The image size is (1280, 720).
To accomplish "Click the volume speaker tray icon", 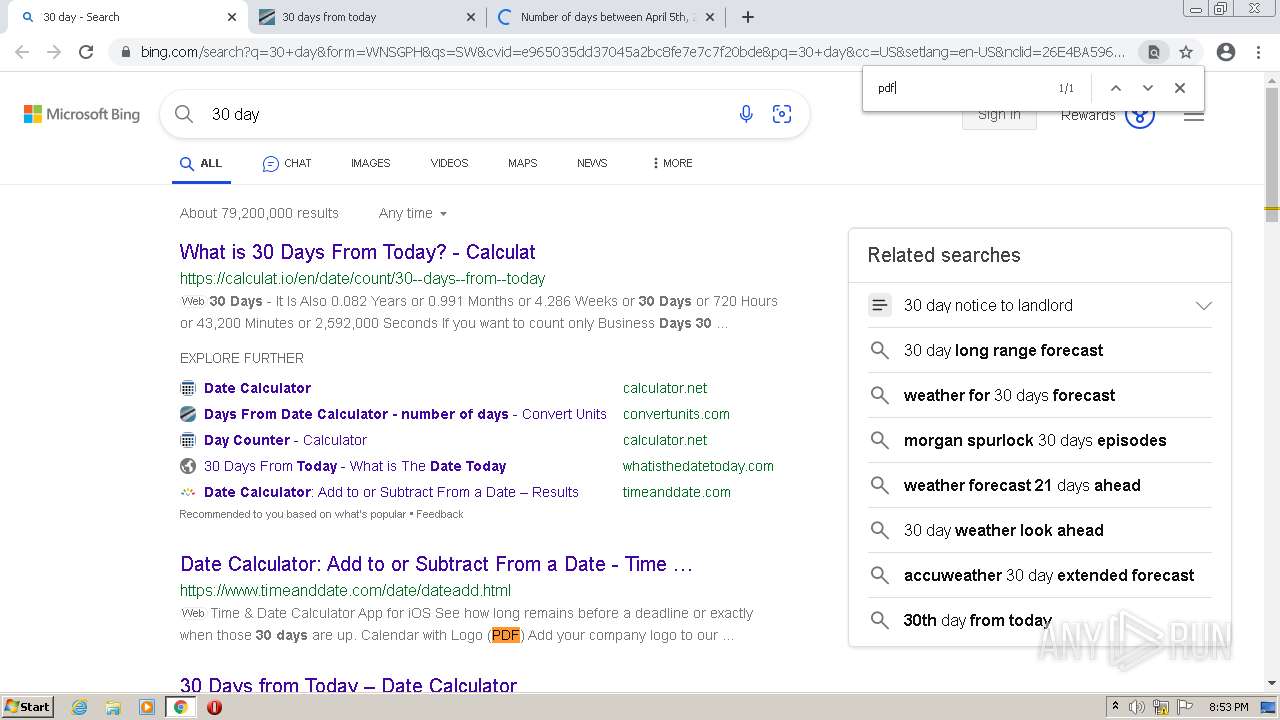I will click(x=1137, y=707).
